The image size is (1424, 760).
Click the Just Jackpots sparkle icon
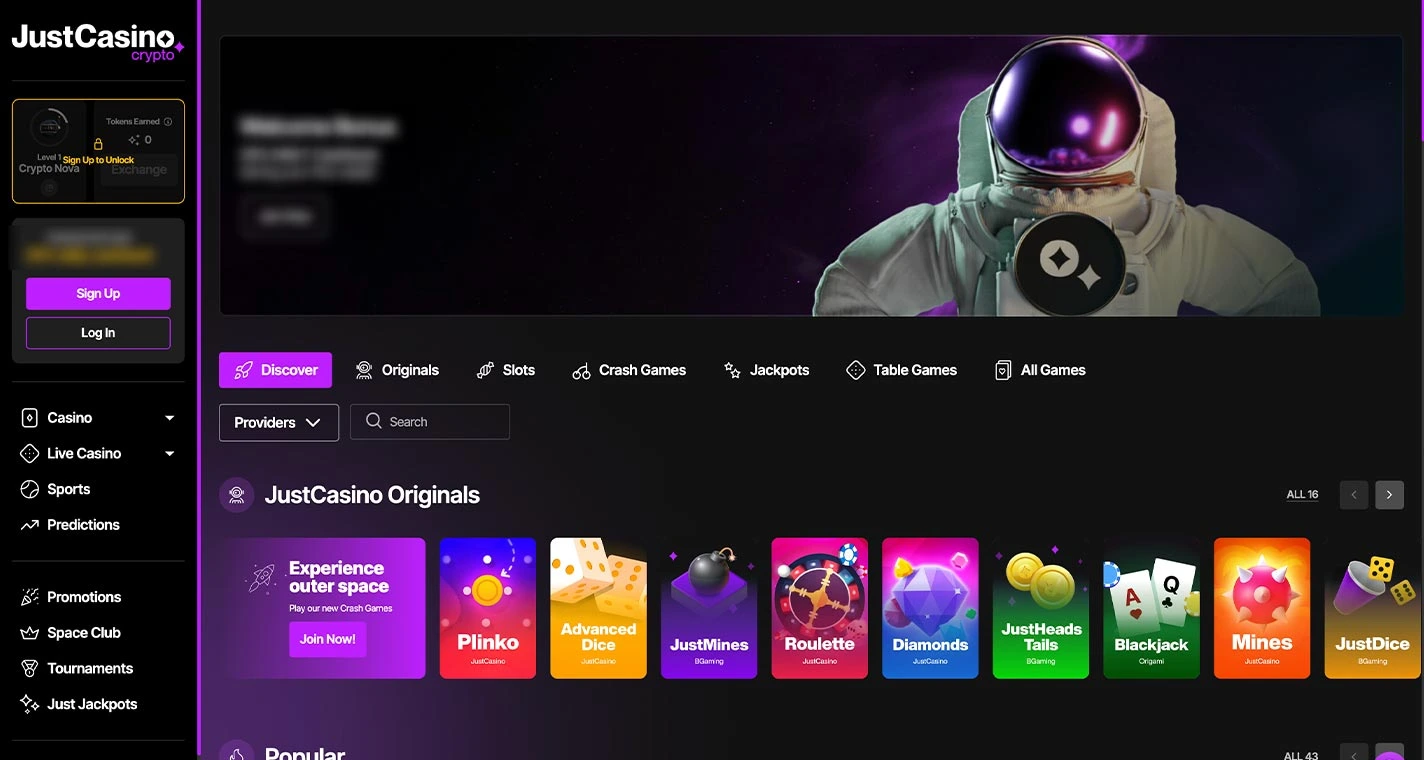pyautogui.click(x=30, y=704)
